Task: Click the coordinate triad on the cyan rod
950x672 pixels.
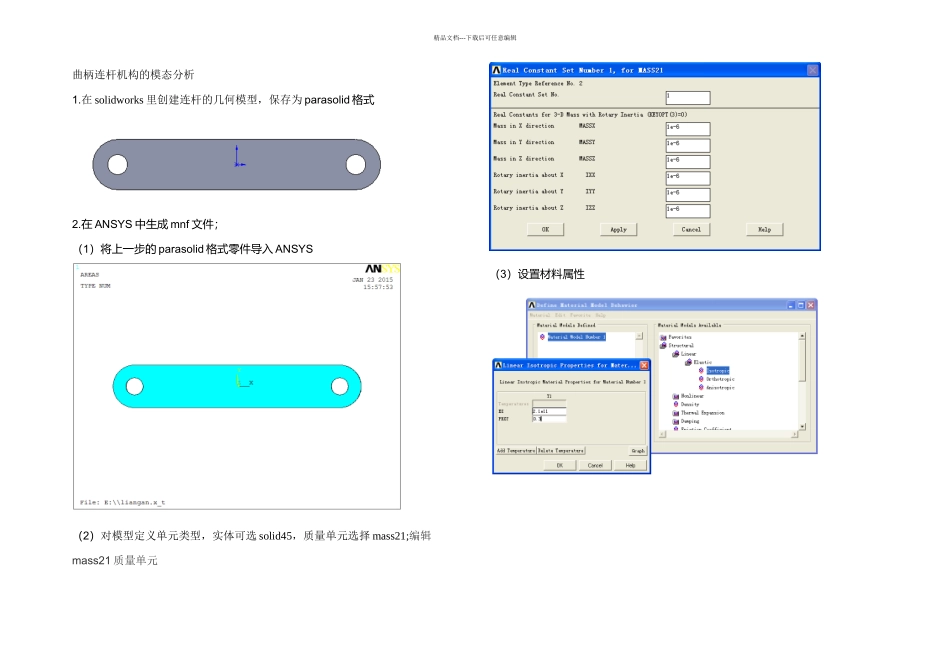Action: click(x=244, y=378)
